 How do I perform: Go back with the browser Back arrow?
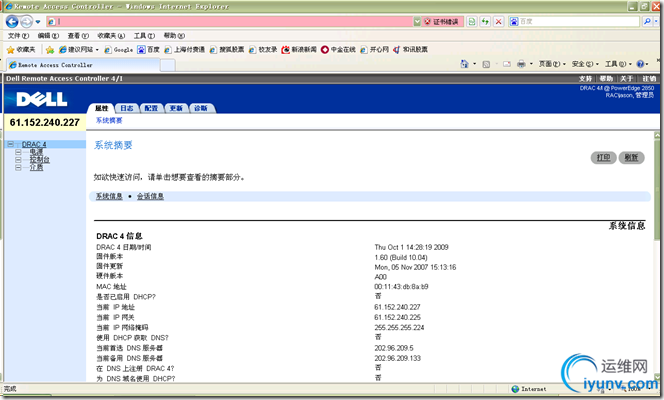[12, 21]
